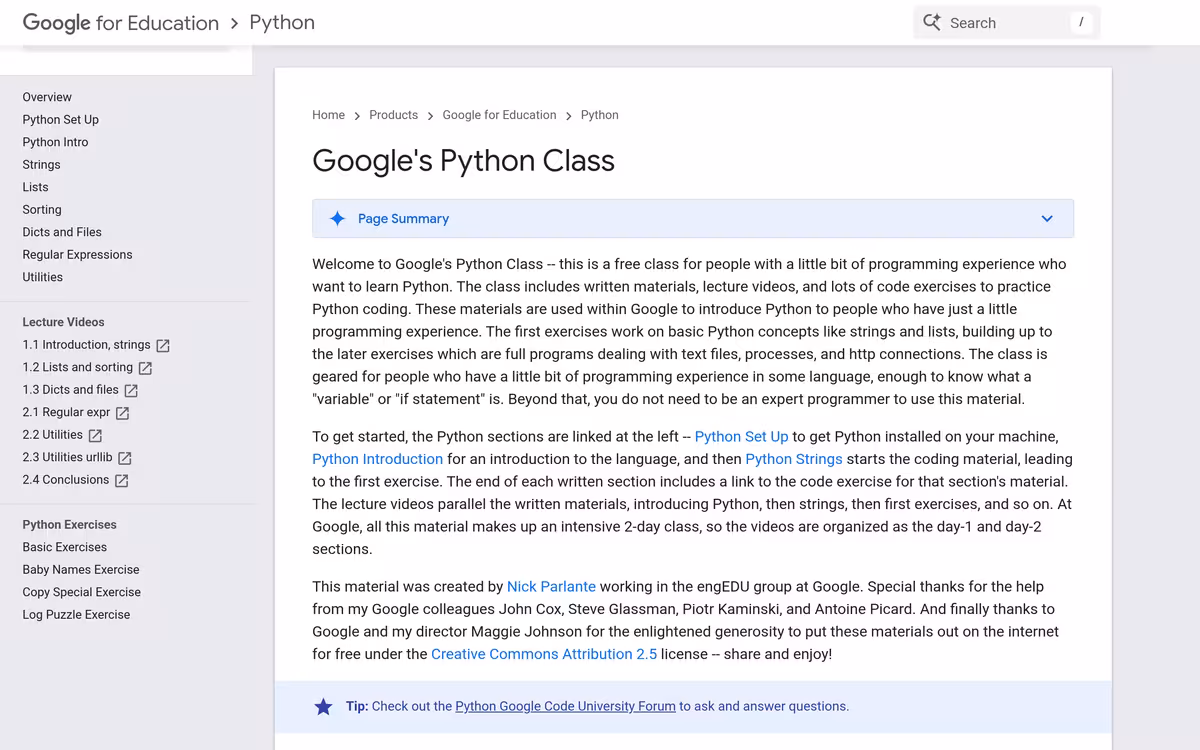Screen dimensions: 1200x750
Task: Select Lists in the sidebar
Action: (x=35, y=187)
